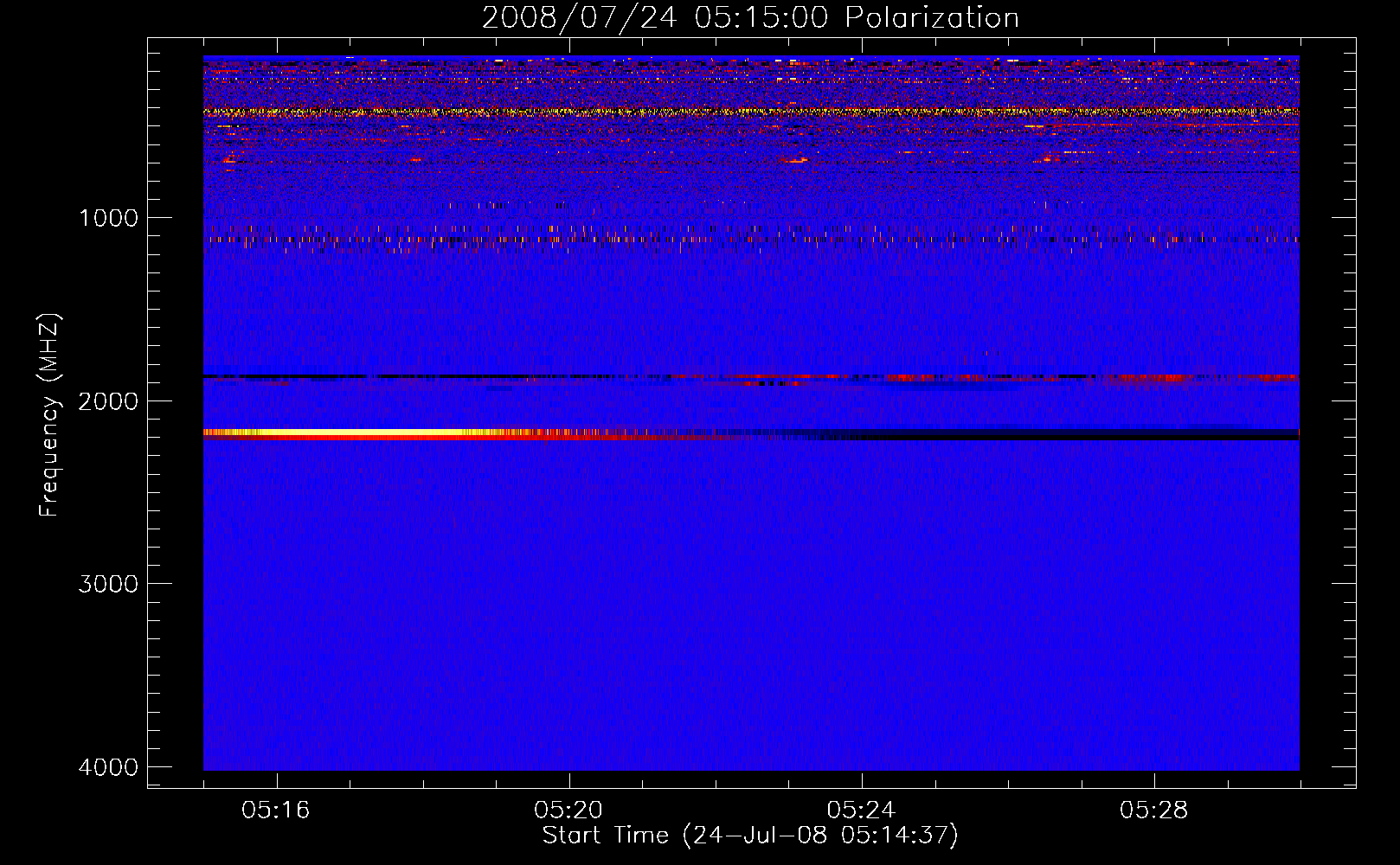Click the 05:24 time tick label

(861, 811)
